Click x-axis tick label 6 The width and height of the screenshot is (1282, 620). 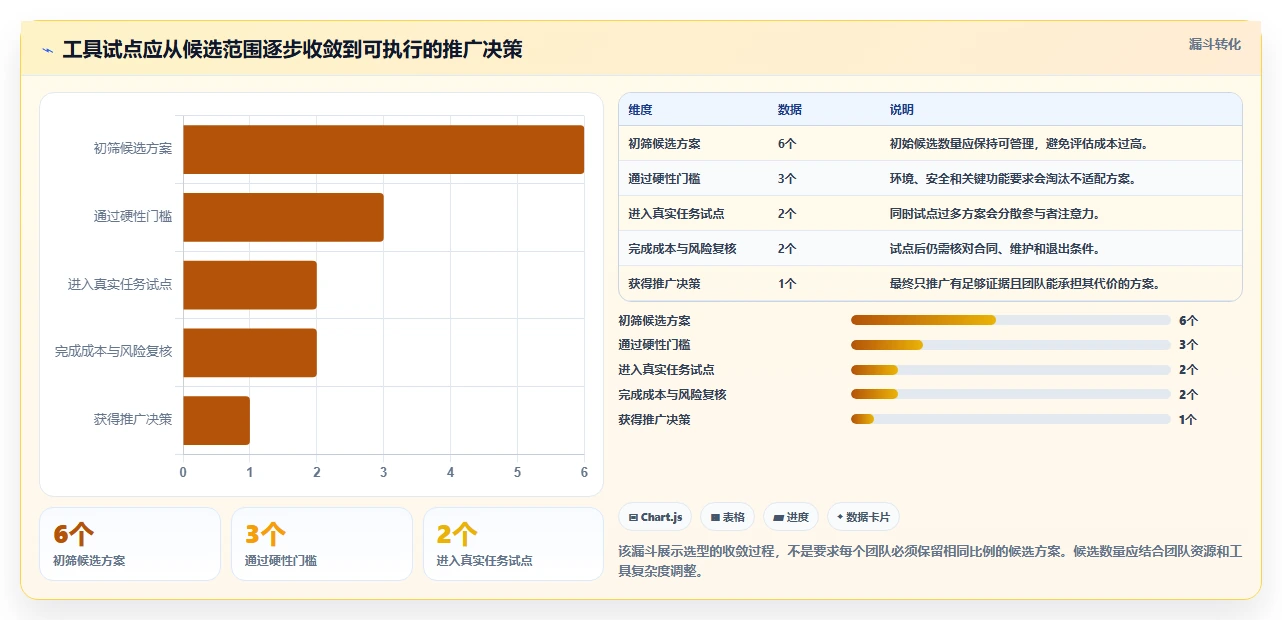click(x=584, y=472)
